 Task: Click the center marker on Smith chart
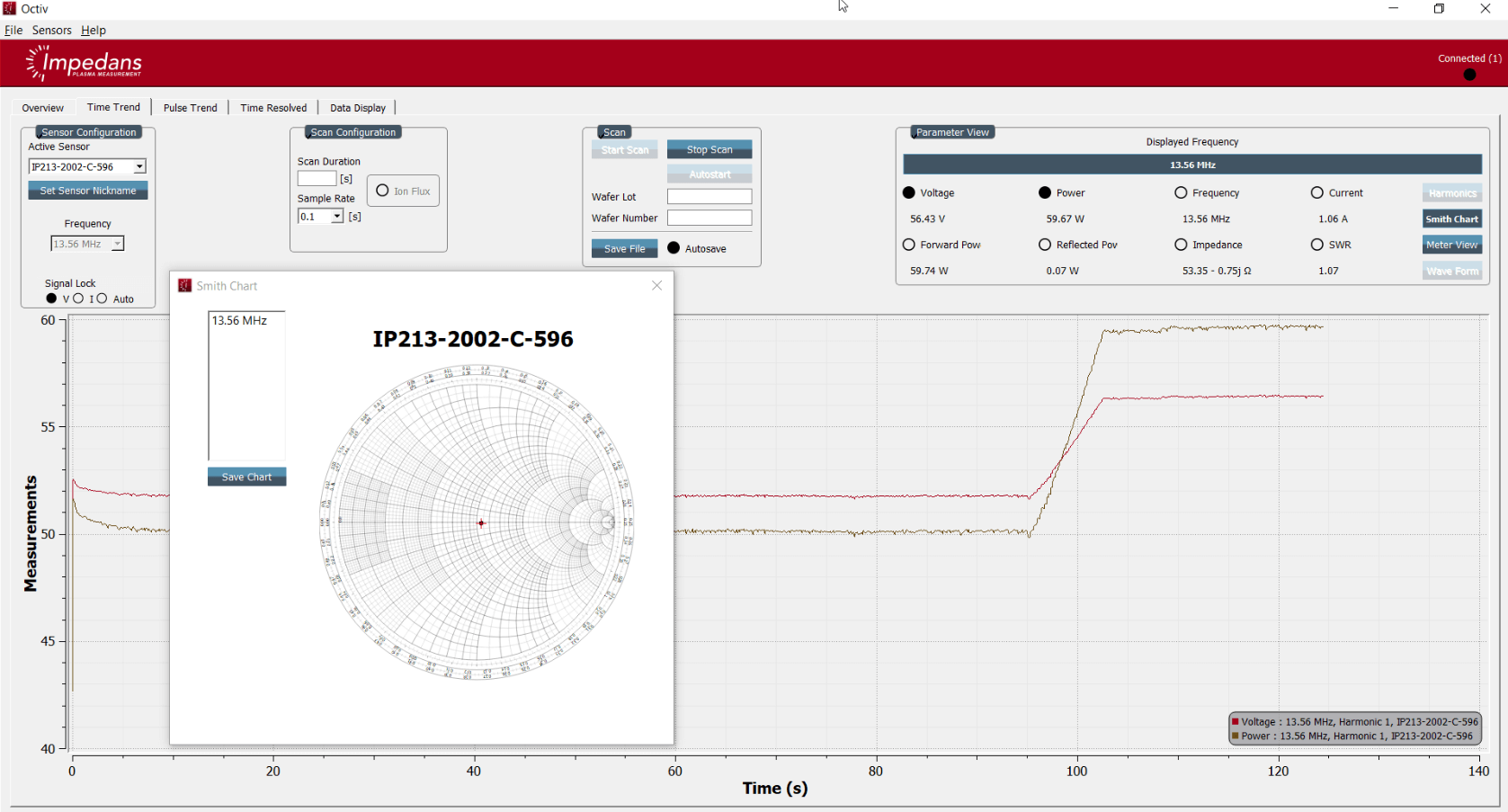[x=481, y=522]
